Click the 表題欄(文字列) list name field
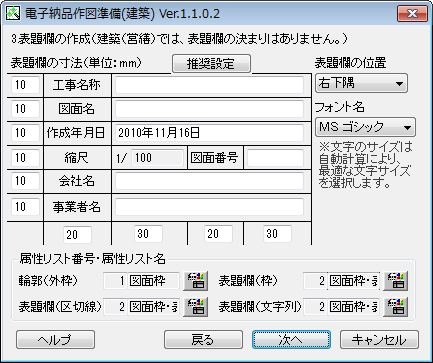433x363 pixels. point(353,307)
